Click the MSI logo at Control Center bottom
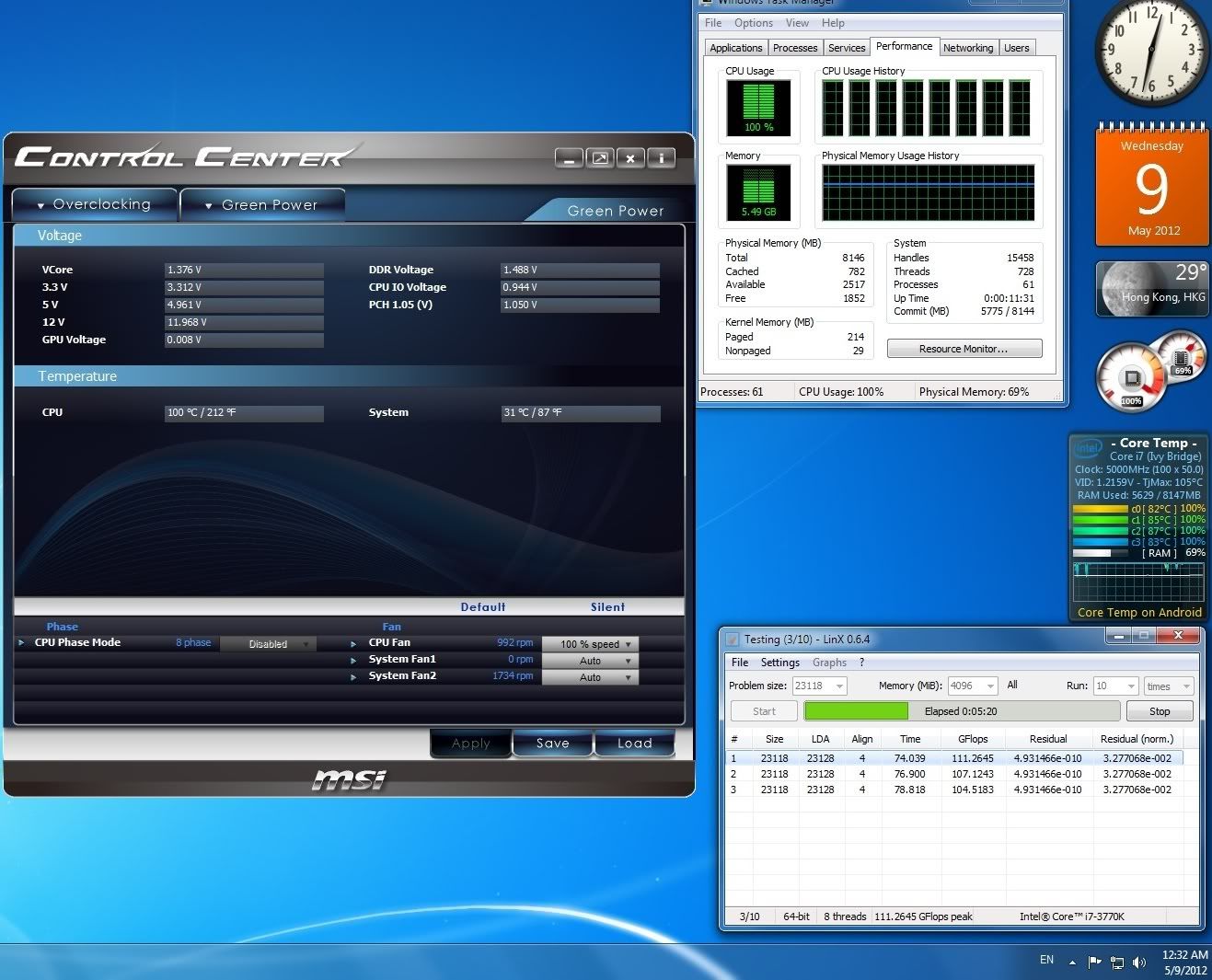Image resolution: width=1212 pixels, height=980 pixels. click(x=350, y=779)
